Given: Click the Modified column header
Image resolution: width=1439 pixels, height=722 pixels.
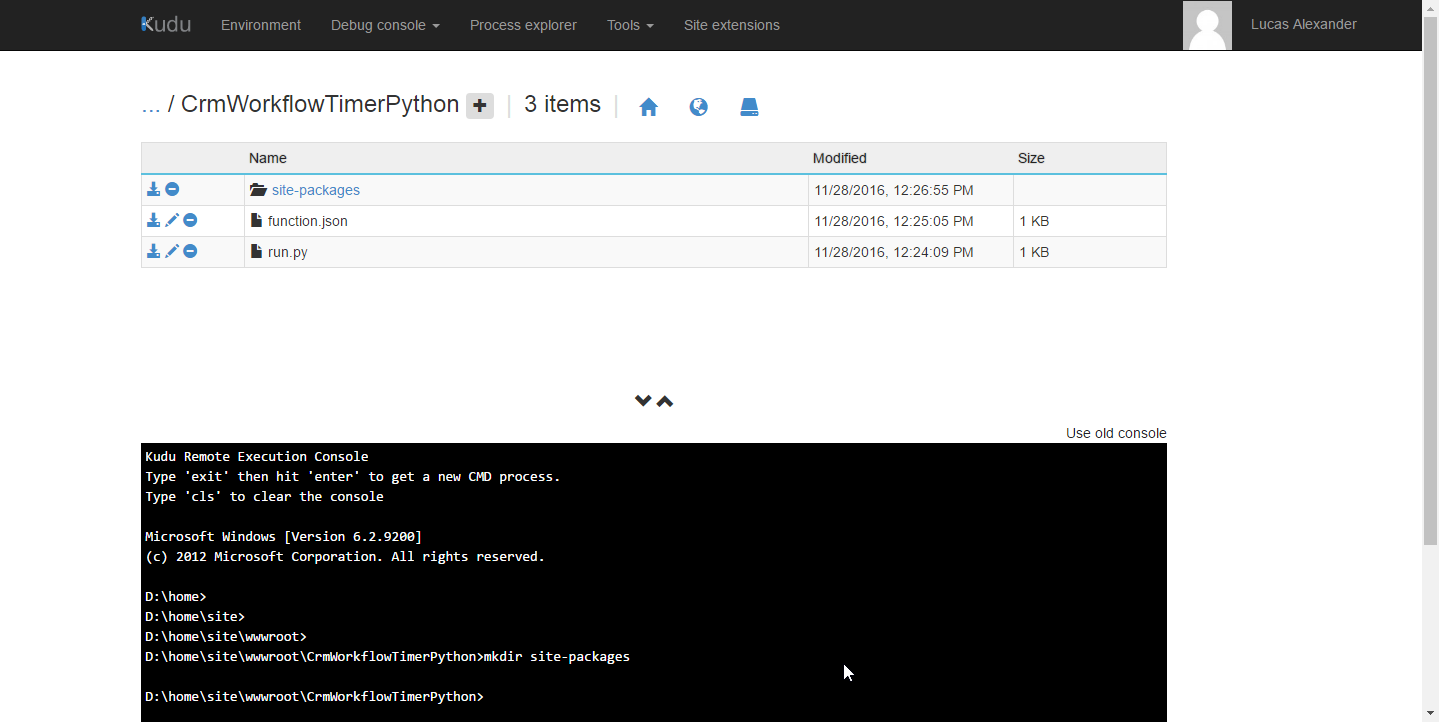Looking at the screenshot, I should pos(840,158).
